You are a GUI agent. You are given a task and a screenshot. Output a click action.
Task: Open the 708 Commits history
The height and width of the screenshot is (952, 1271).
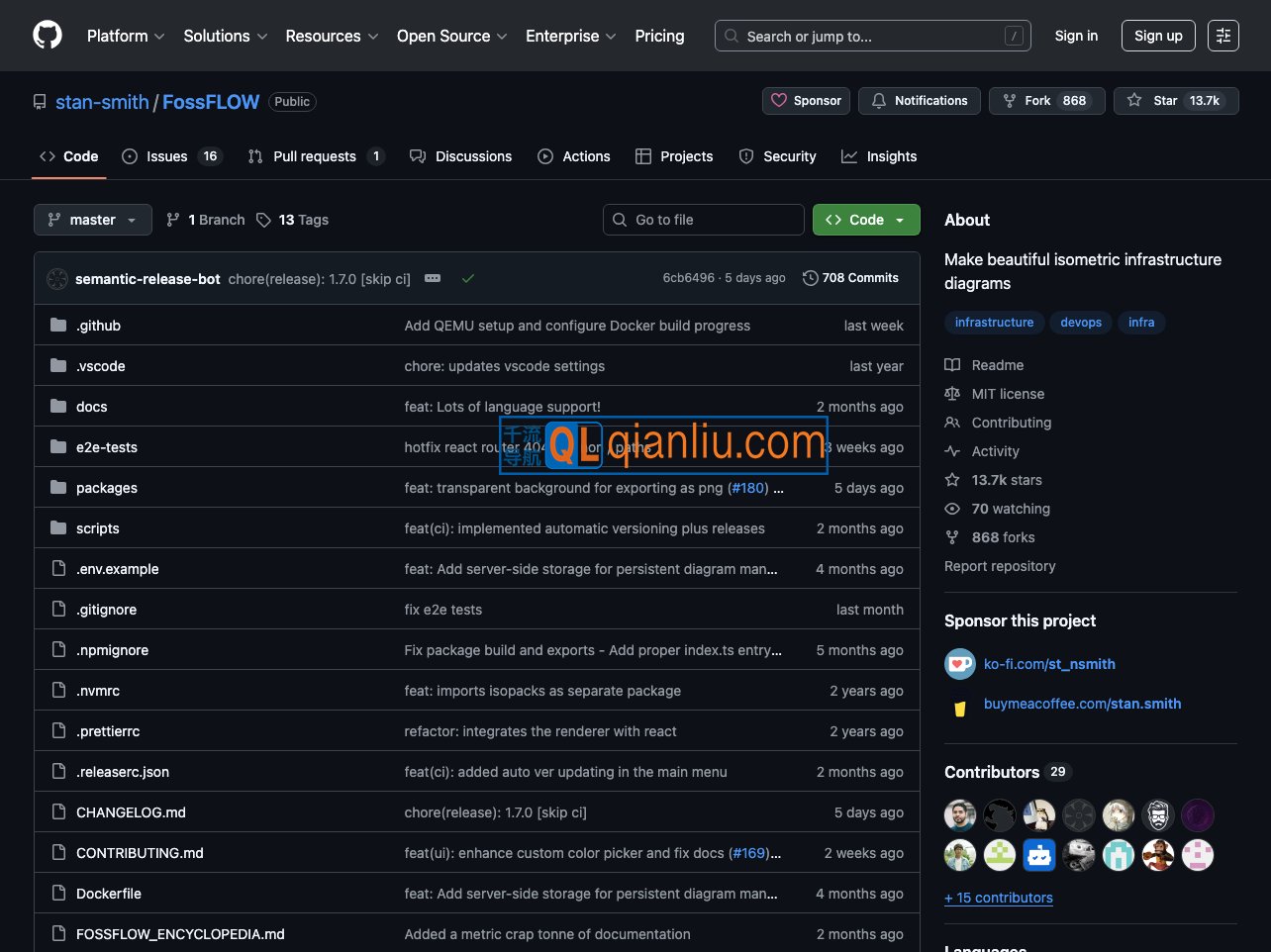click(850, 278)
